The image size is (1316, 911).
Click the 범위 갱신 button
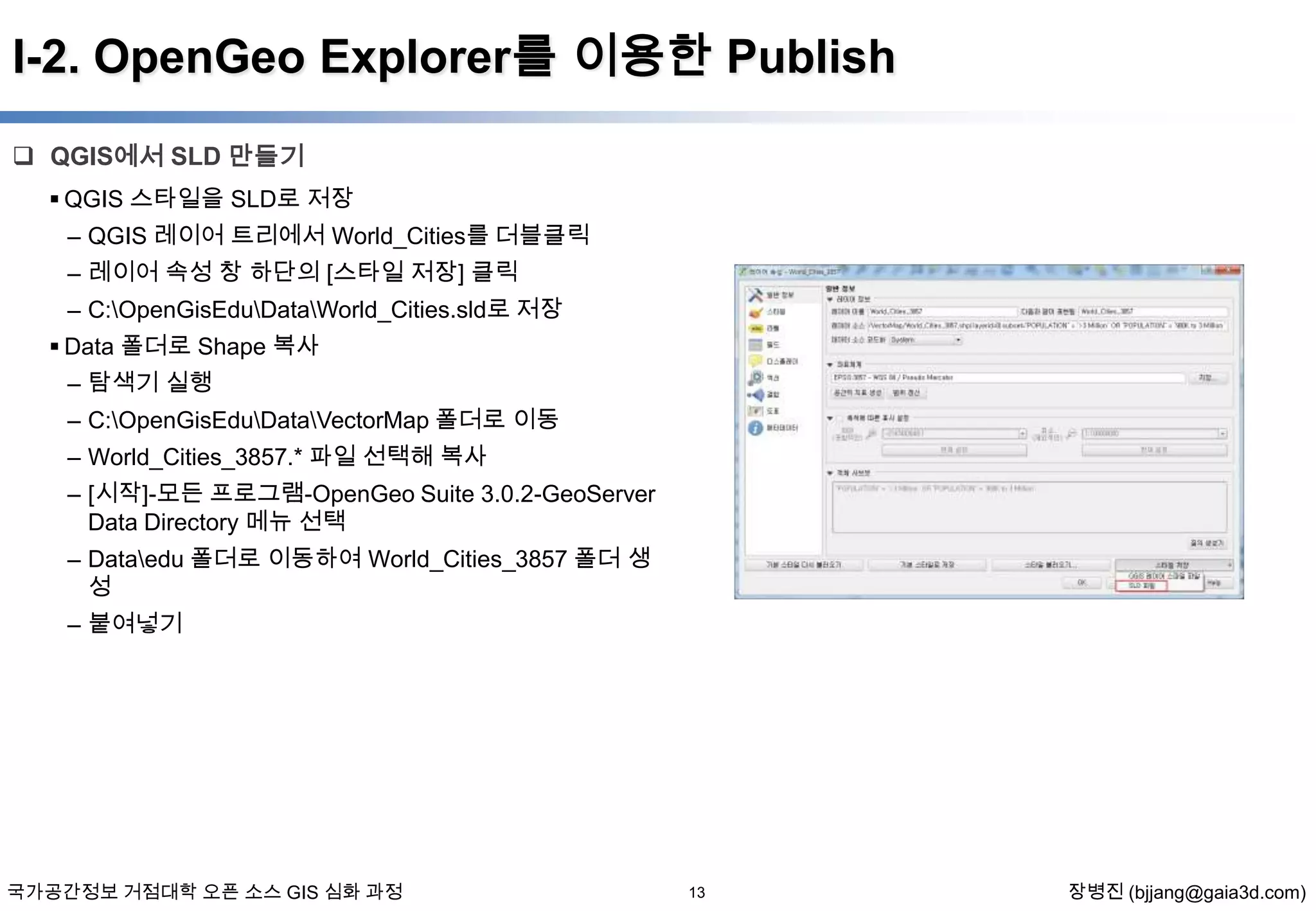[x=906, y=393]
